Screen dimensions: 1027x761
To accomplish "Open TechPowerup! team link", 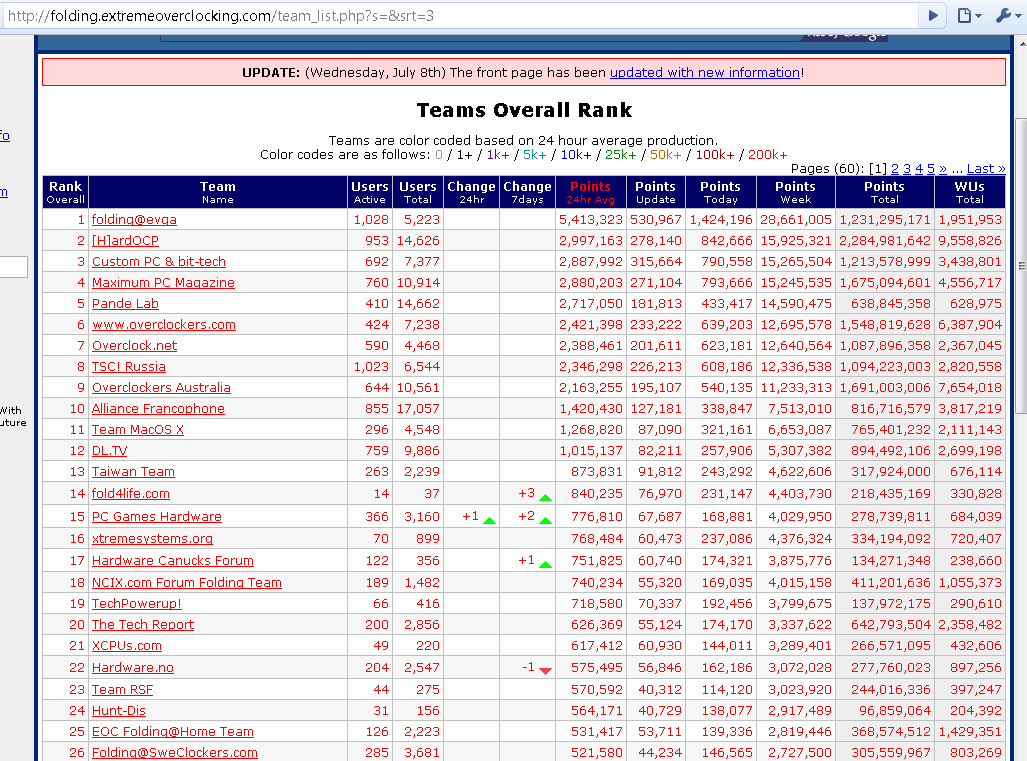I will pyautogui.click(x=136, y=604).
